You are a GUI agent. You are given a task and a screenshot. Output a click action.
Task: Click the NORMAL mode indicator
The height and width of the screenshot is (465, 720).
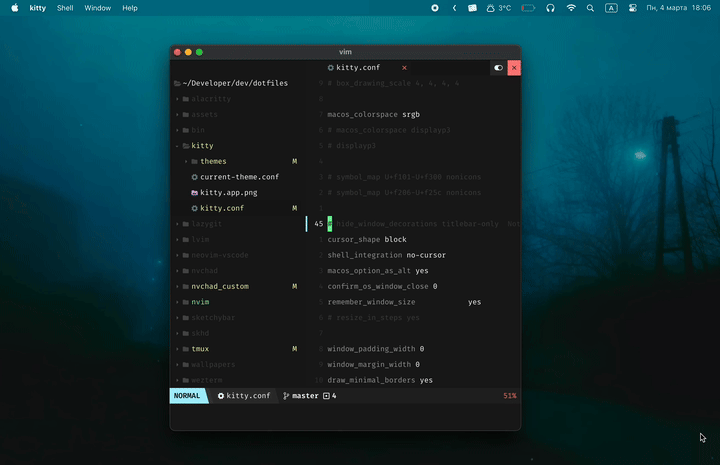click(187, 396)
